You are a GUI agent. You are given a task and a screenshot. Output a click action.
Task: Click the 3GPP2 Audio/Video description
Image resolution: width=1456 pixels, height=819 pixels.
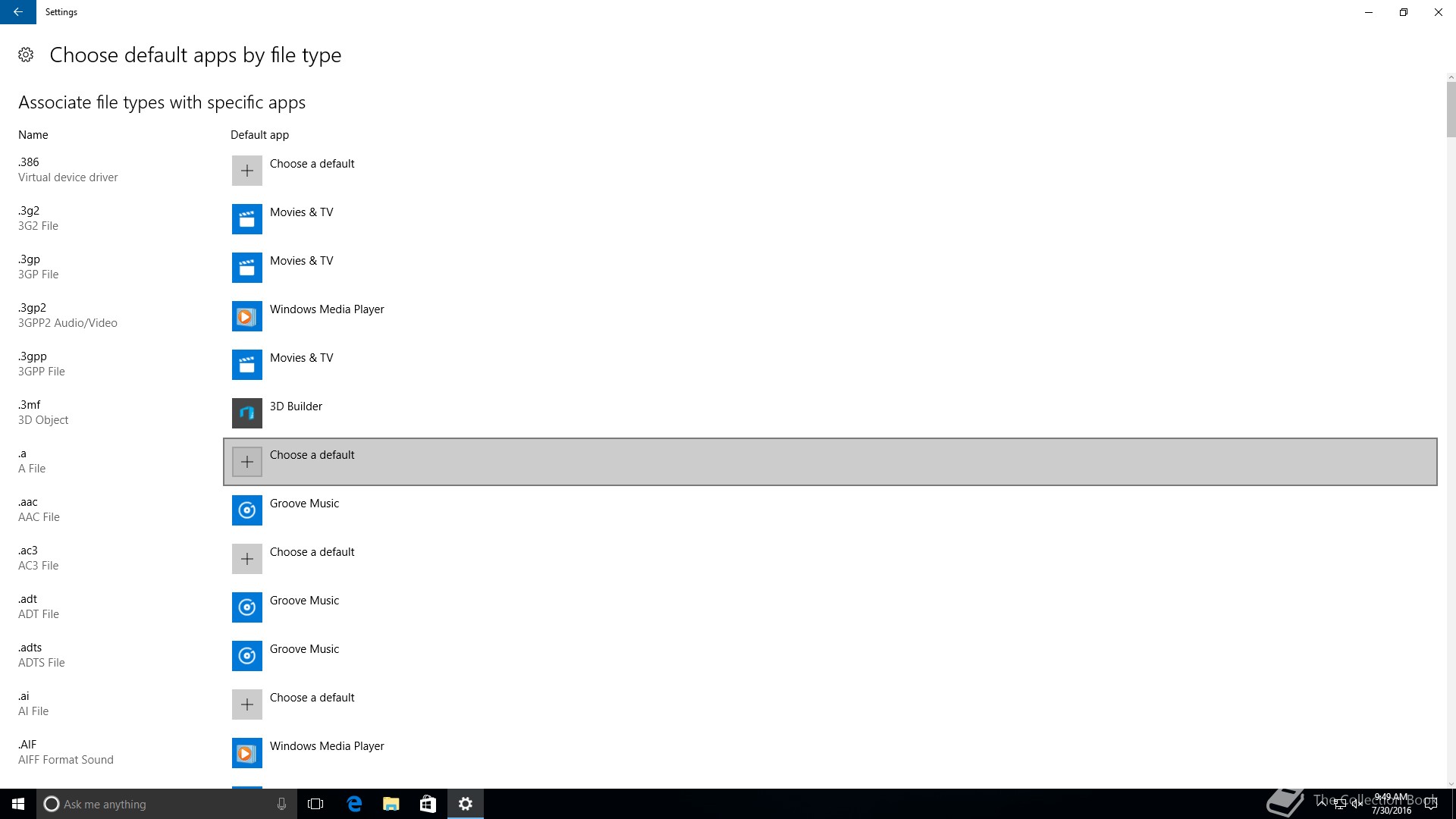point(67,323)
